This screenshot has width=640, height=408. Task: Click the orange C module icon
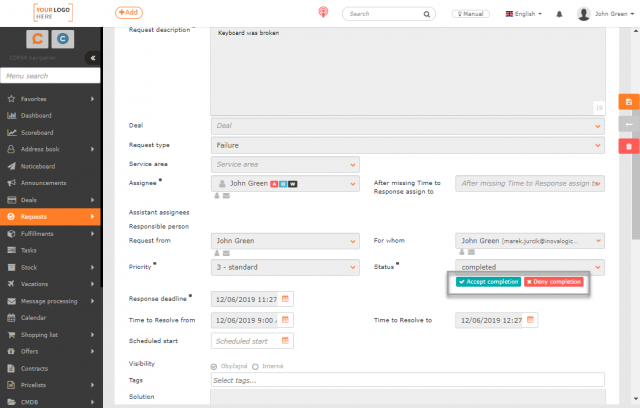pos(37,39)
